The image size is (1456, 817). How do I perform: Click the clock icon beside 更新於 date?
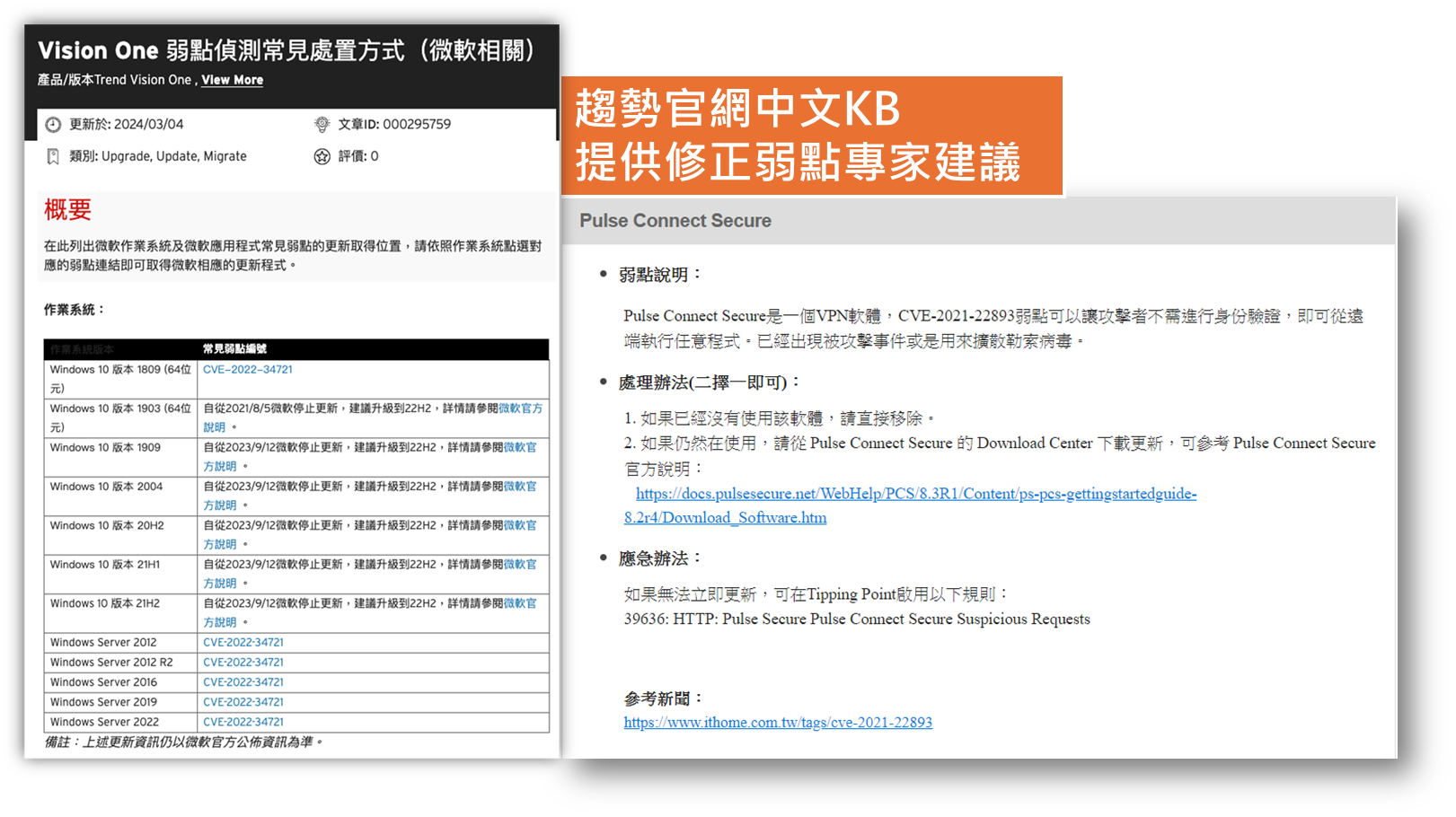[53, 125]
